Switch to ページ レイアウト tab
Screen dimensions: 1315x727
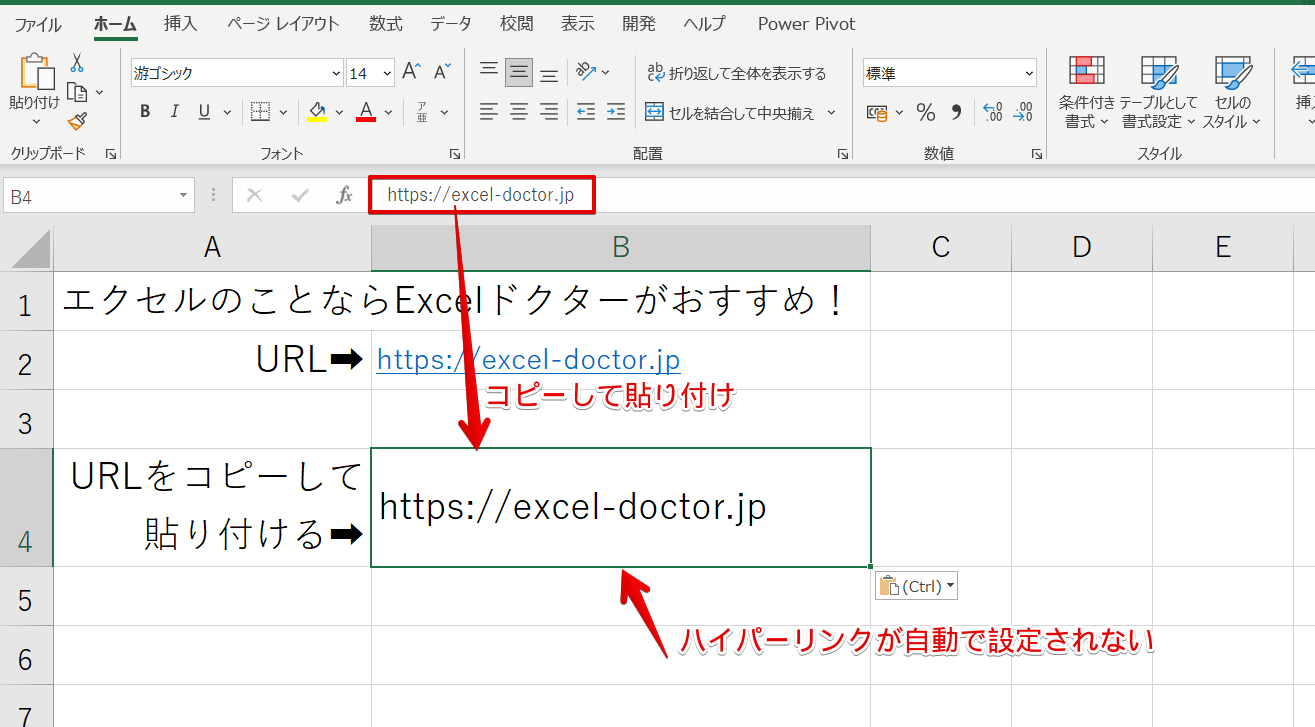[283, 24]
